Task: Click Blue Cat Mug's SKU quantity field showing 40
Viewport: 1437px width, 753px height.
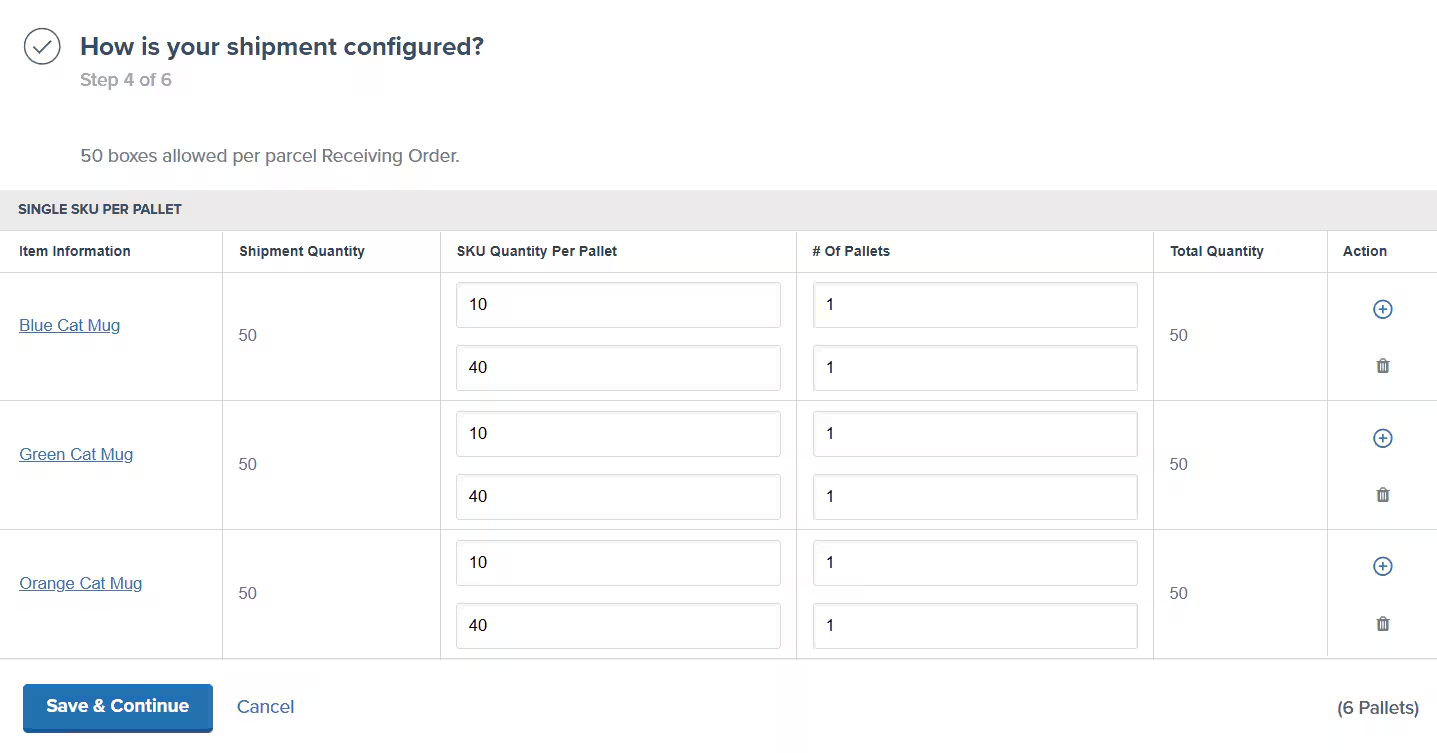Action: [x=617, y=368]
